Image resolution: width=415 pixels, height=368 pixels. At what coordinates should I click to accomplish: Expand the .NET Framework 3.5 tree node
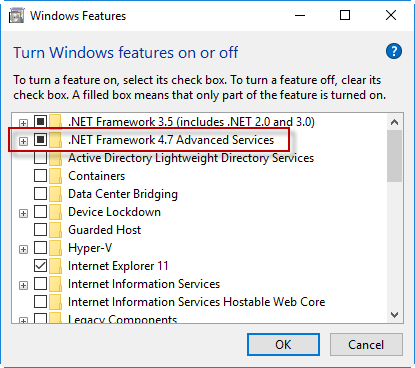(x=23, y=123)
